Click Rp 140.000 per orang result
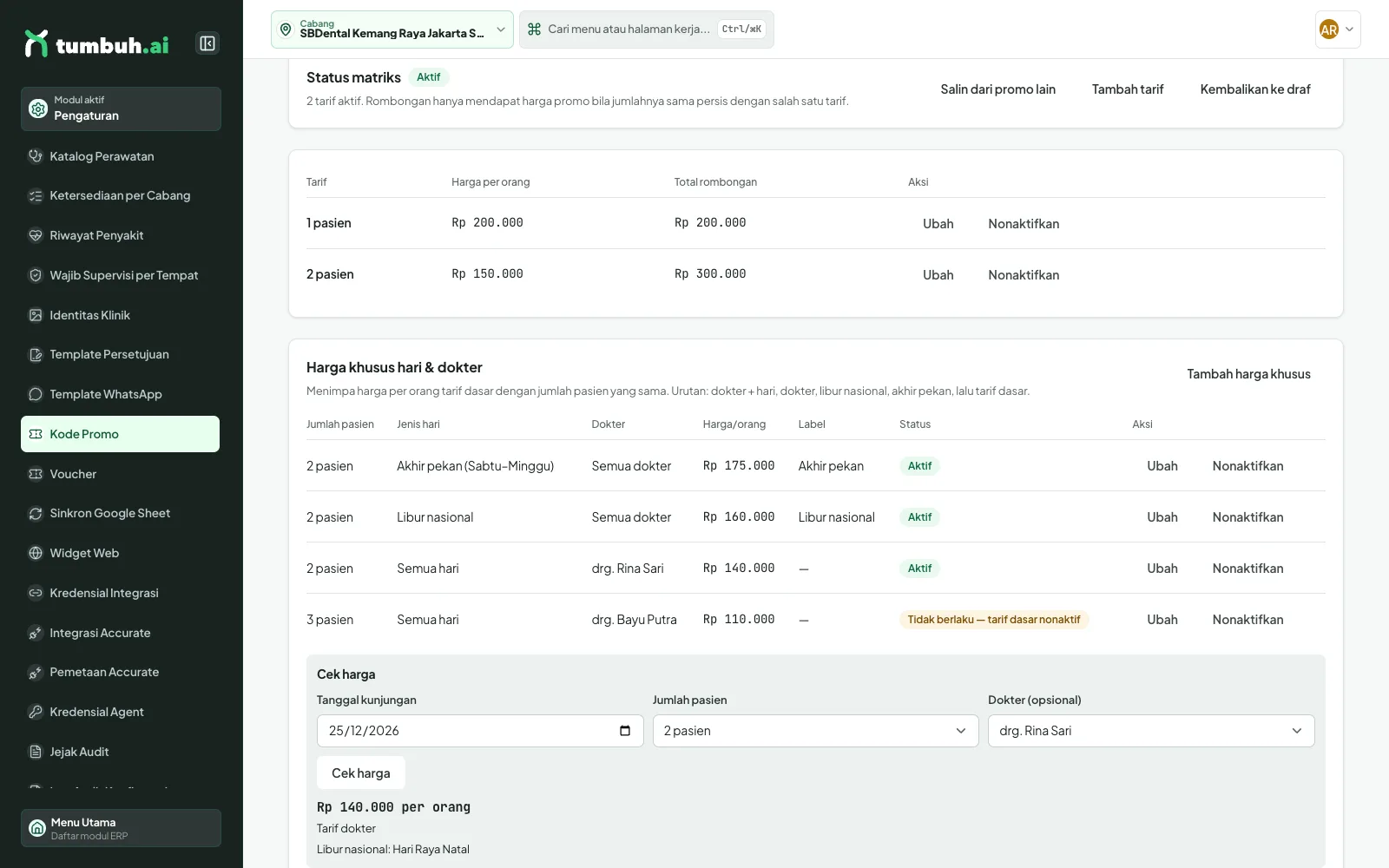The height and width of the screenshot is (868, 1389). (393, 807)
